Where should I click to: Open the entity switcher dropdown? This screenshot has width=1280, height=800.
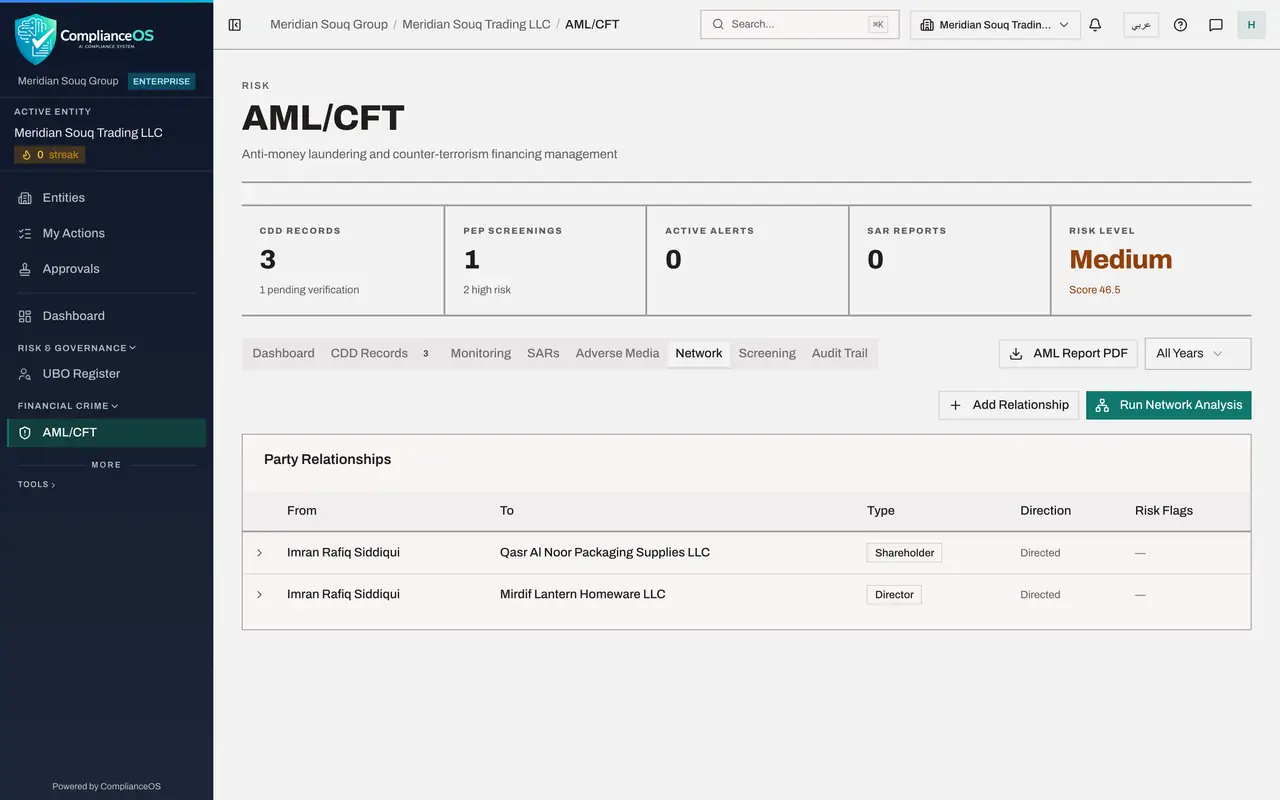click(x=995, y=25)
